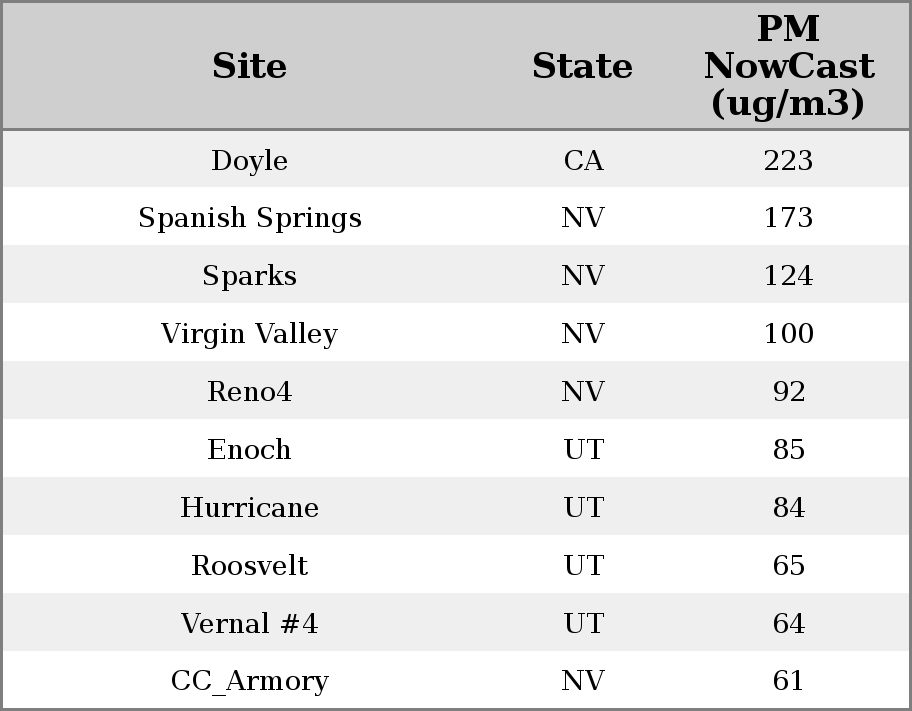Viewport: 912px width, 711px height.
Task: Click the 124 value for Sparks
Action: [x=788, y=276]
